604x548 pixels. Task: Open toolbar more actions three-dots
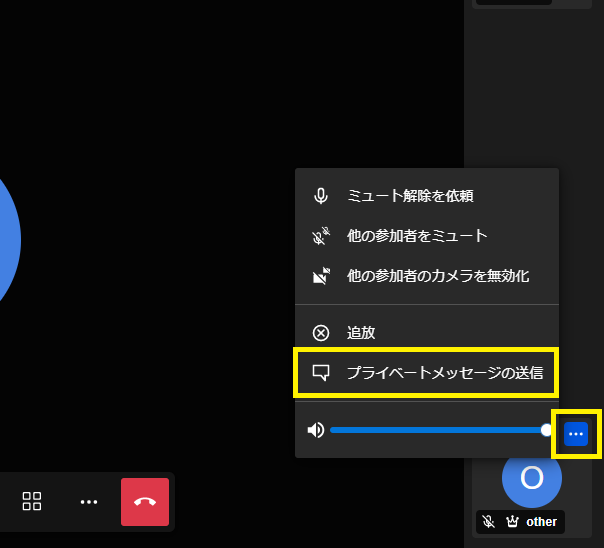(89, 502)
